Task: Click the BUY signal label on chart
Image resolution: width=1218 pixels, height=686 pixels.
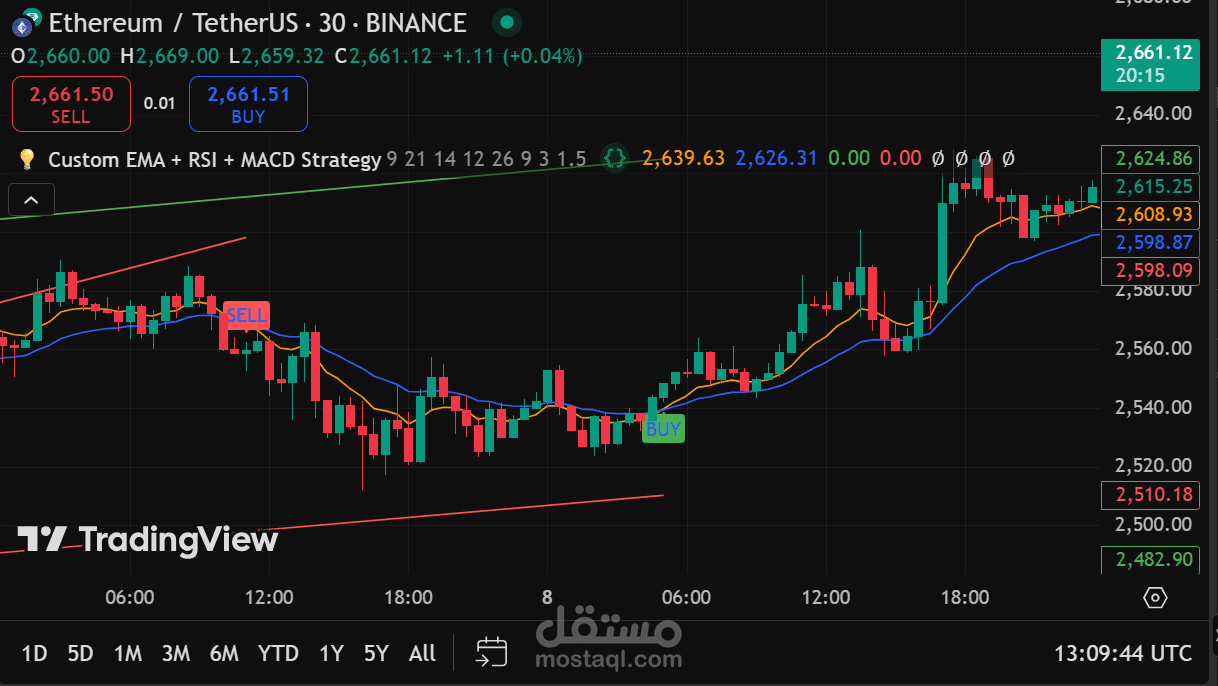Action: click(663, 429)
